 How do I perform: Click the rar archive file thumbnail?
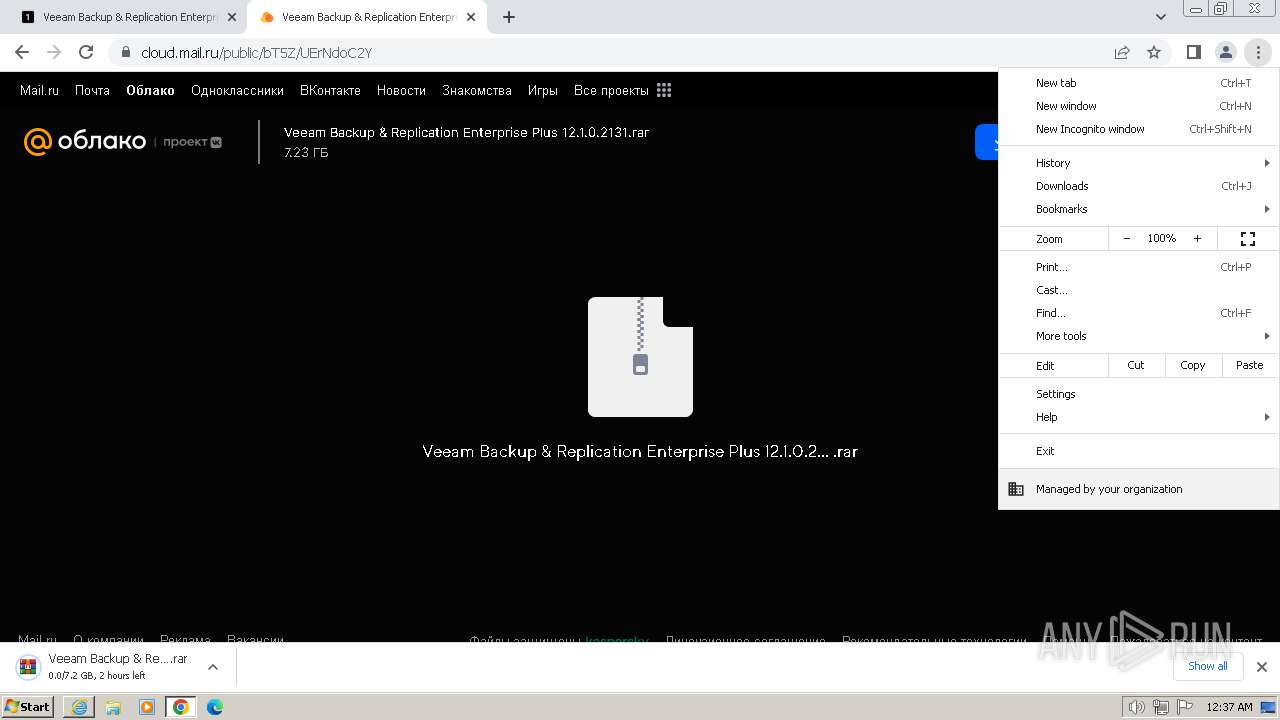tap(640, 356)
